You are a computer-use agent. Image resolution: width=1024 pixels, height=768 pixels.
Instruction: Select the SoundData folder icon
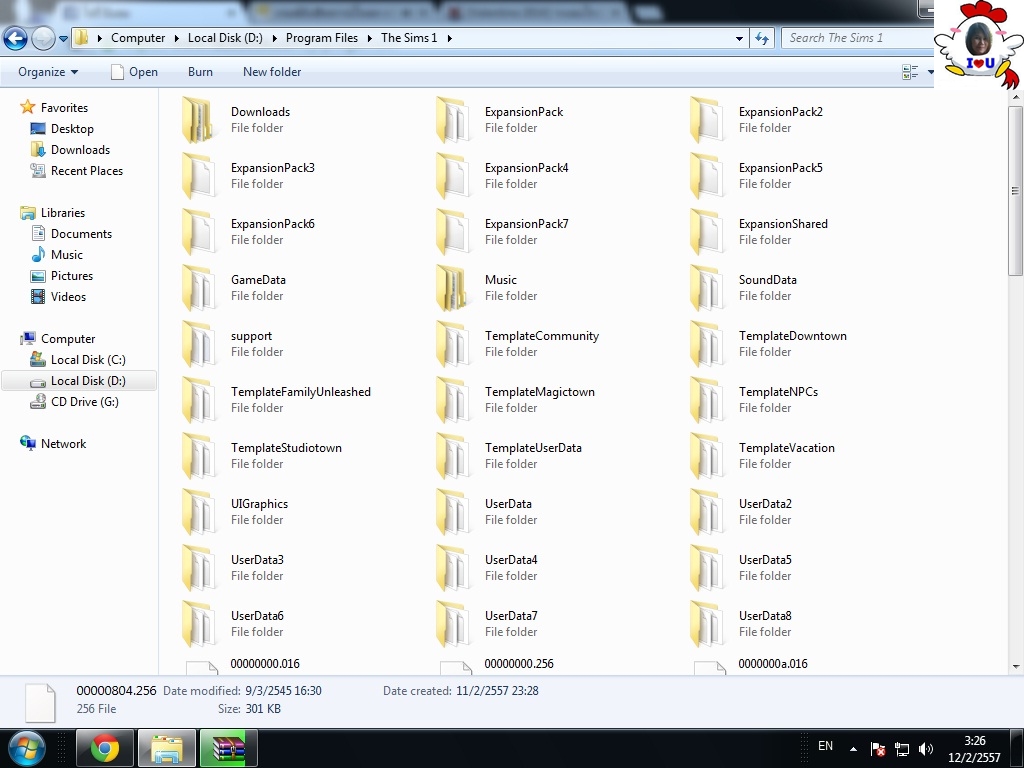click(x=707, y=287)
